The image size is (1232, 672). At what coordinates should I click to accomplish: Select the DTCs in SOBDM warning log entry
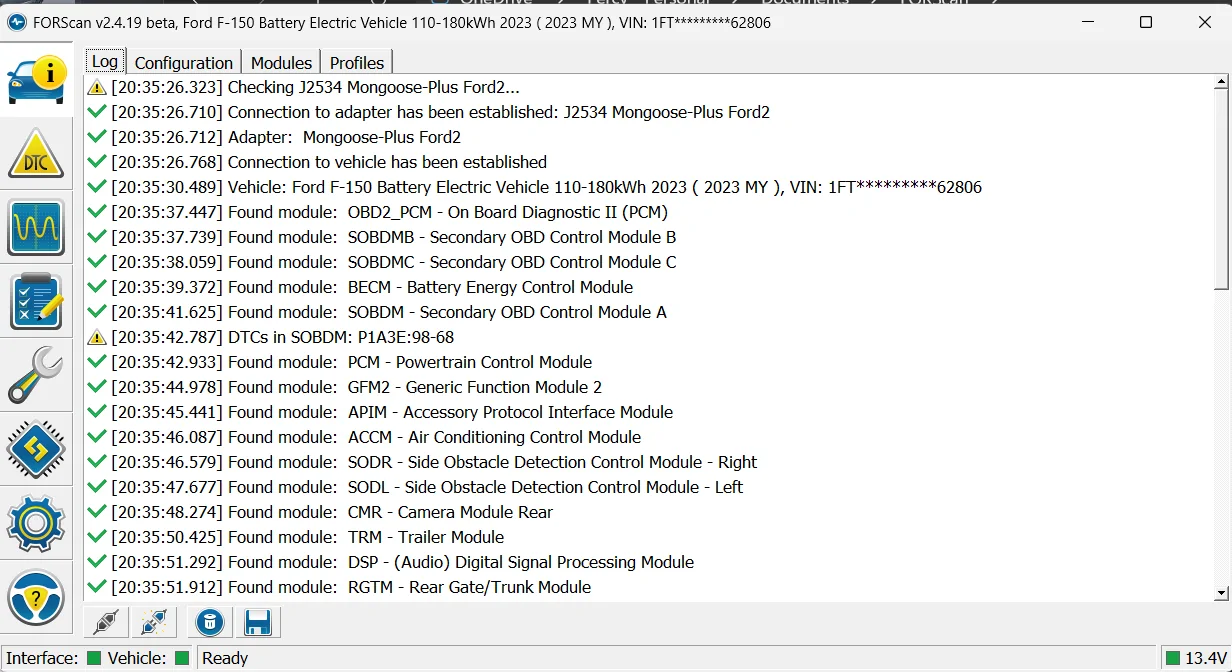[282, 337]
